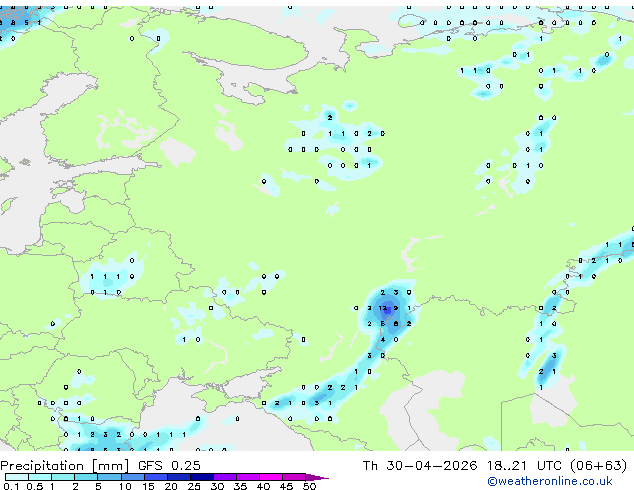Click the '18..21' forecast hours text
Viewport: 634px width, 490px height.
[507, 466]
